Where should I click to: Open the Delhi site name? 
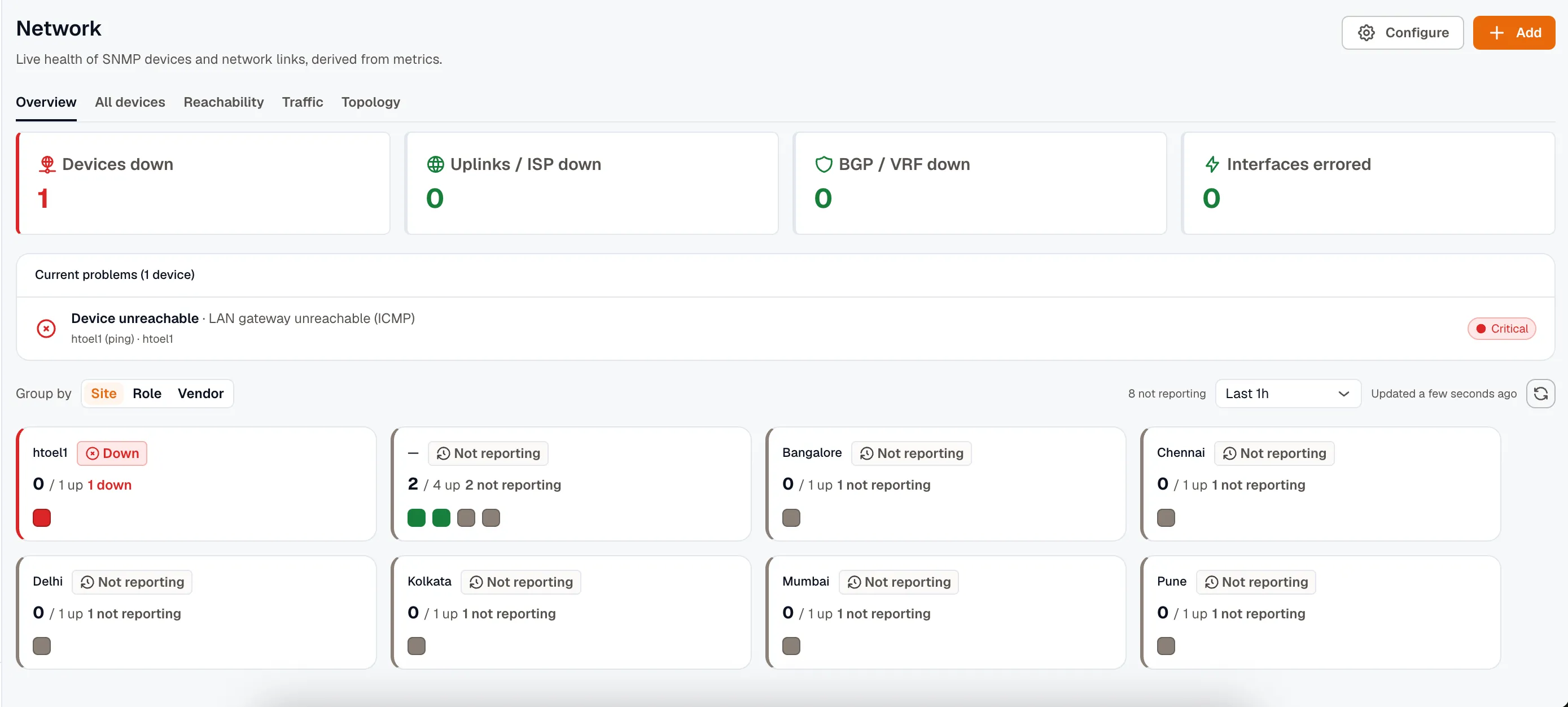point(47,582)
